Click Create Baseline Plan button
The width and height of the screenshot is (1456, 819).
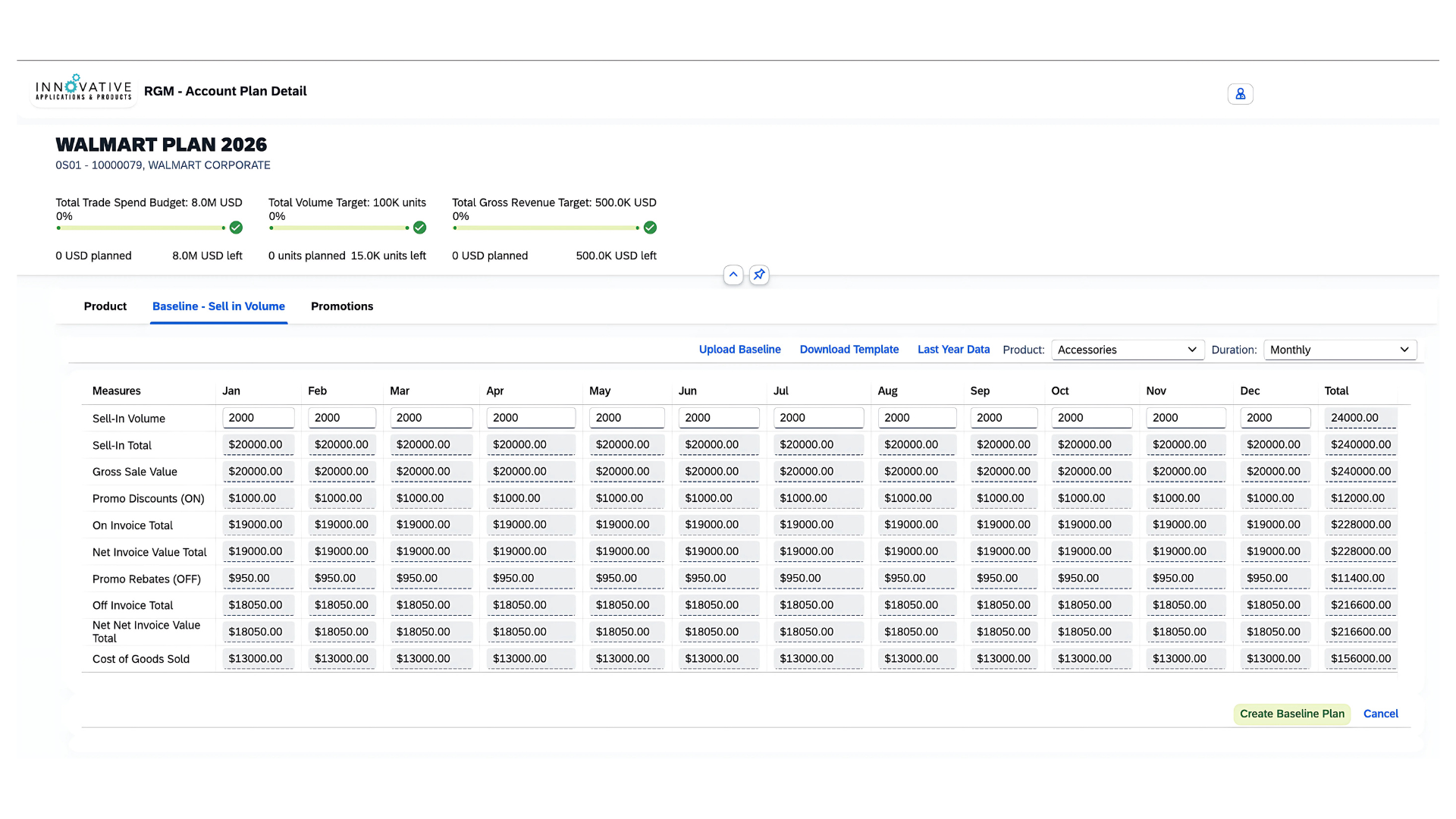click(x=1291, y=714)
